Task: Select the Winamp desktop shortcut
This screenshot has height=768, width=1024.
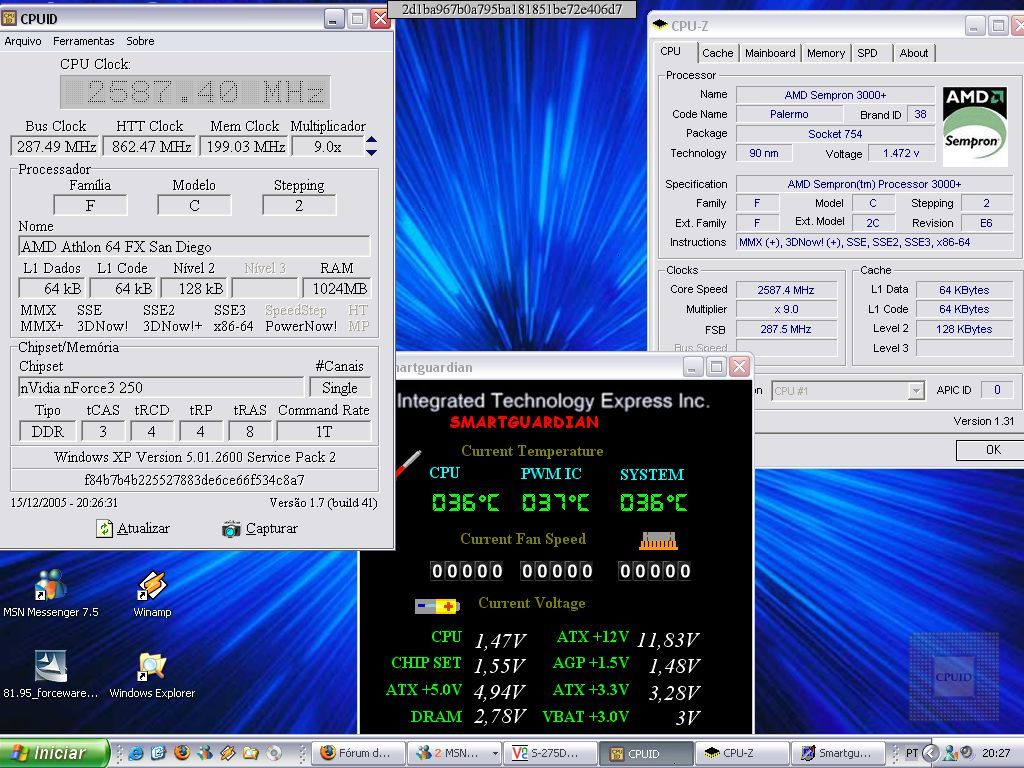Action: point(152,593)
